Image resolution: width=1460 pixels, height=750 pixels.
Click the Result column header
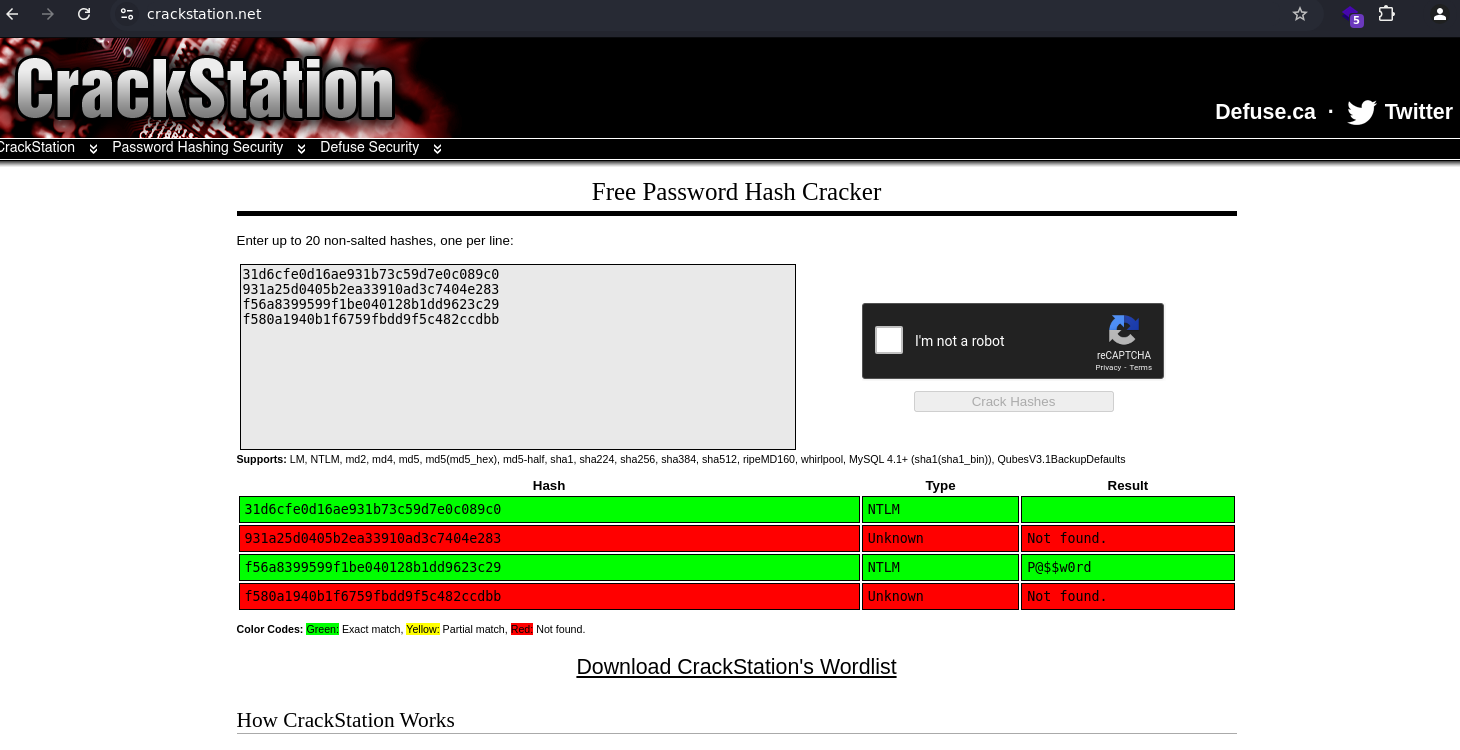pyautogui.click(x=1128, y=485)
